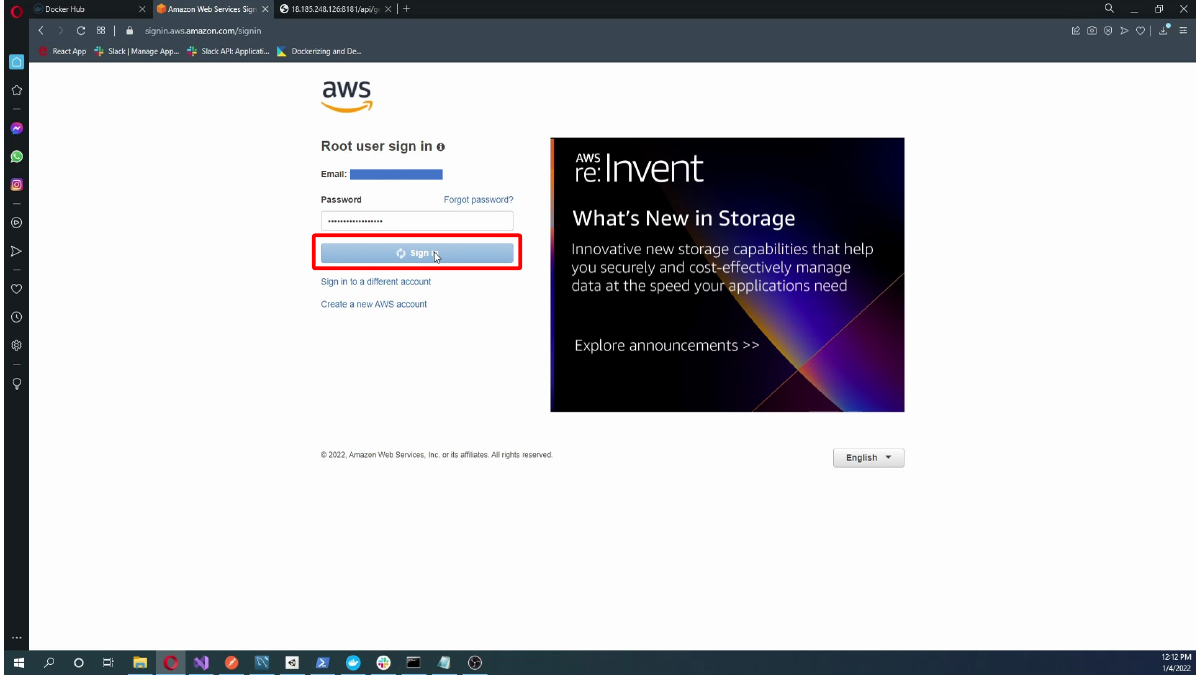The width and height of the screenshot is (1201, 675).
Task: Reload the AWS sign-in page
Action: (x=81, y=30)
